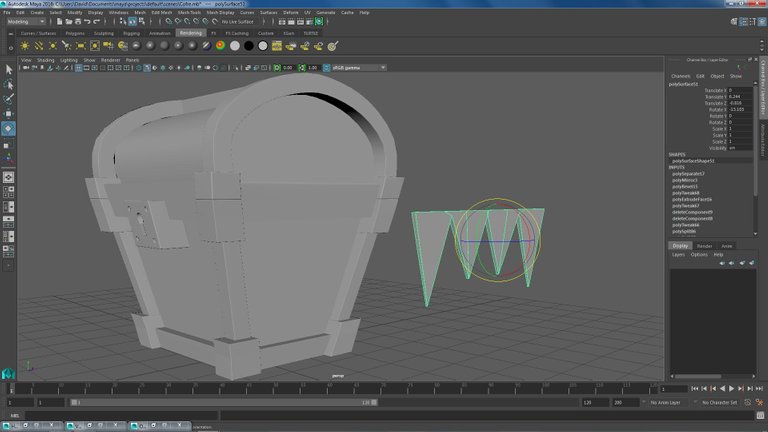Screen dimensions: 768x432
Task: Toggle the Channel Box sidebar tab
Action: [763, 88]
